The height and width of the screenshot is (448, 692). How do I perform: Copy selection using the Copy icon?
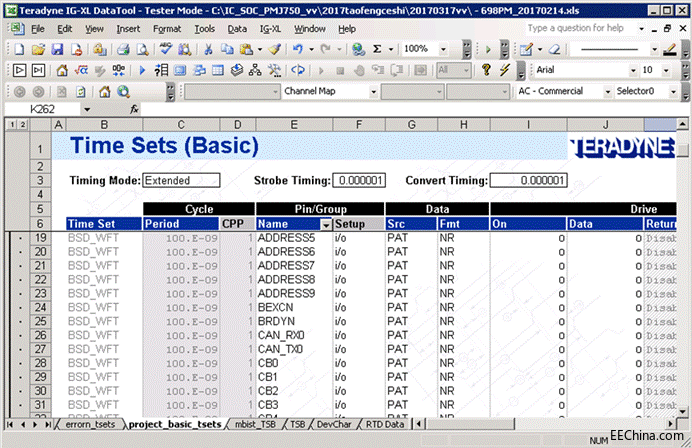(227, 49)
